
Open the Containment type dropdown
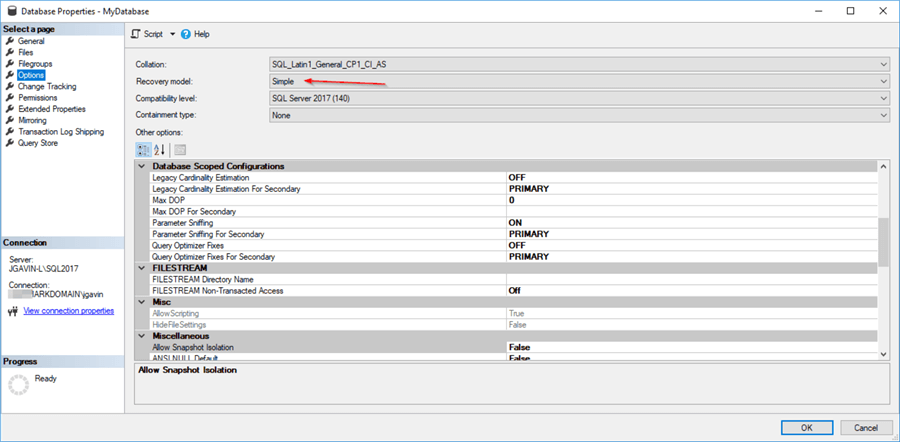(x=580, y=115)
